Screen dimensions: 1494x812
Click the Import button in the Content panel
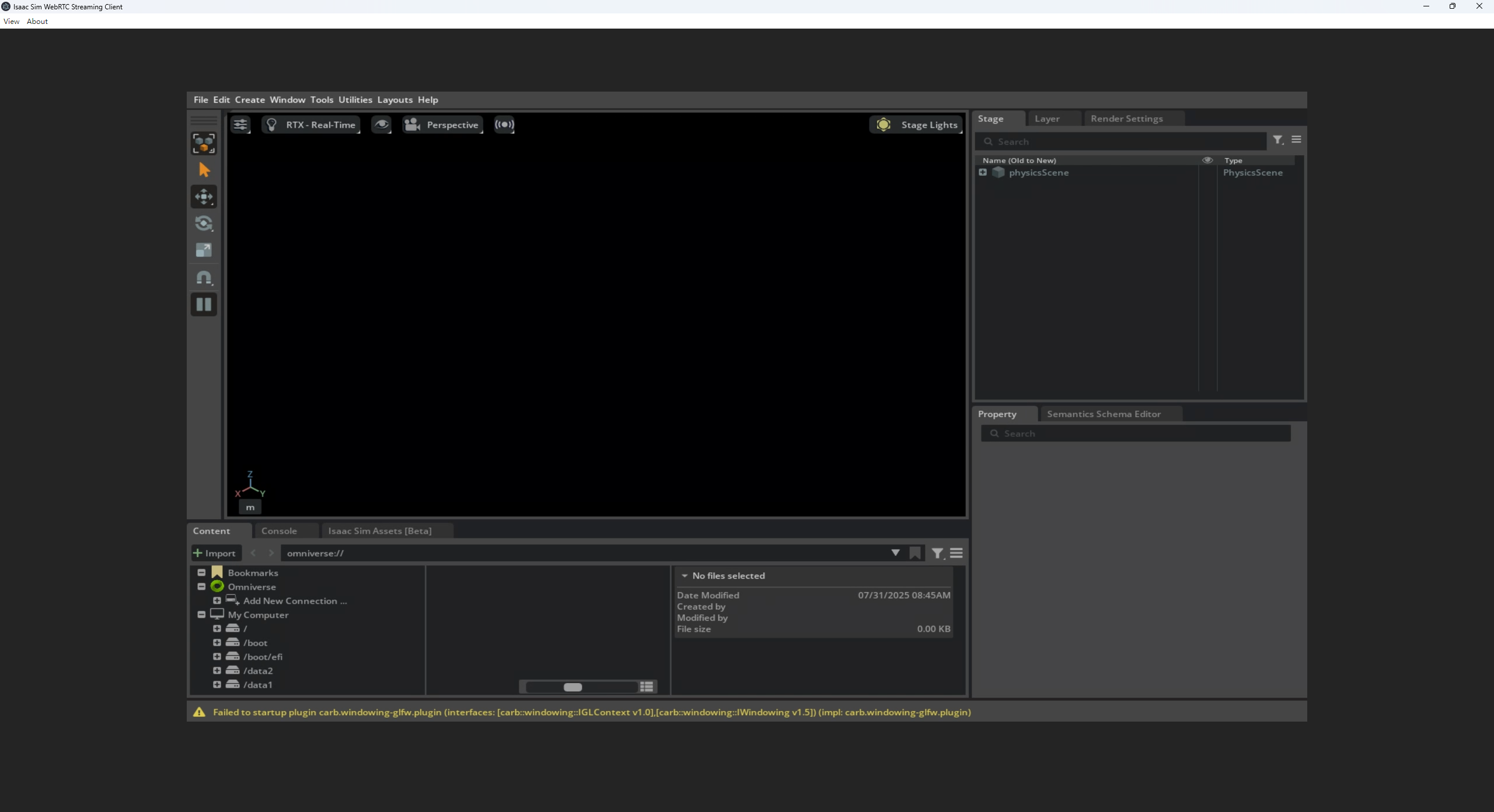click(215, 552)
